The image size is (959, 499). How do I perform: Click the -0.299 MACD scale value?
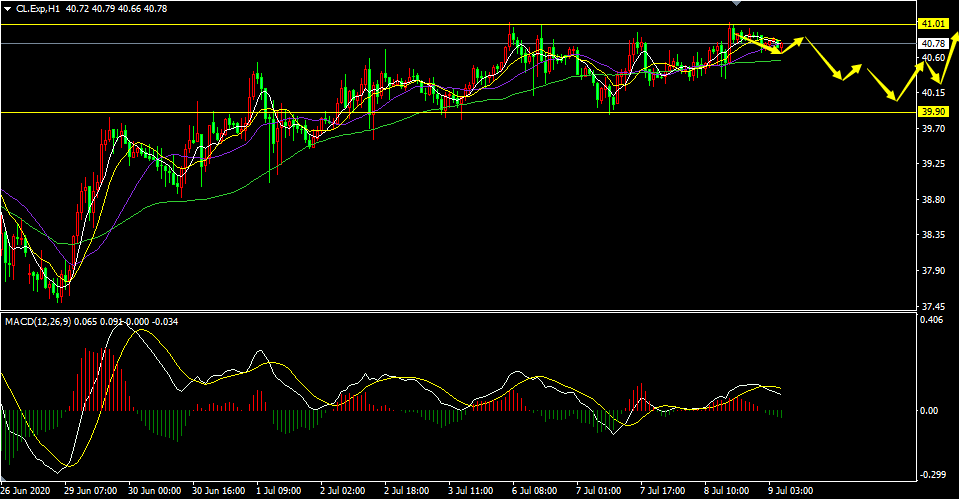pyautogui.click(x=931, y=475)
